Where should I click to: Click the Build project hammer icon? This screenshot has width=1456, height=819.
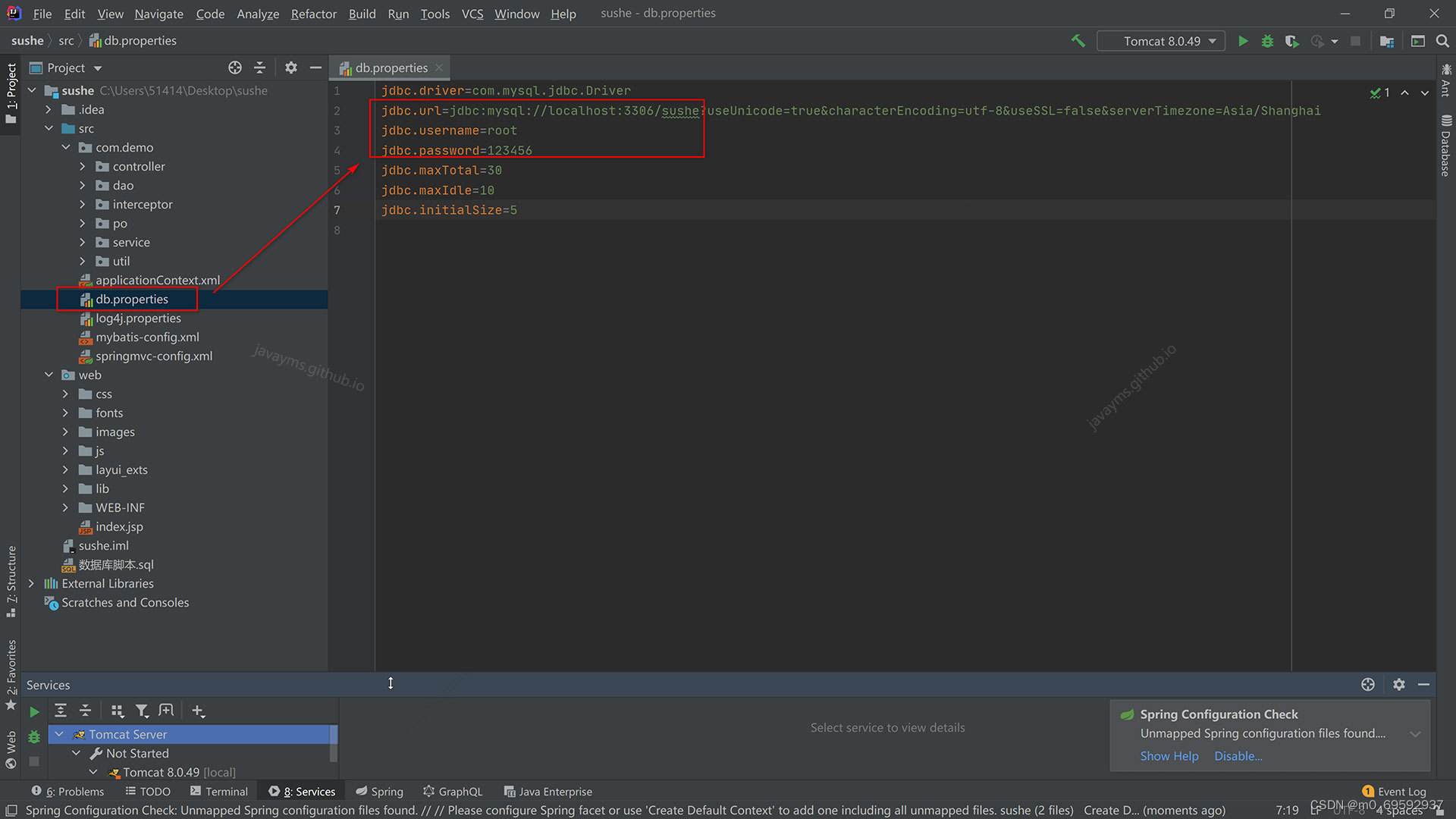[x=1078, y=41]
